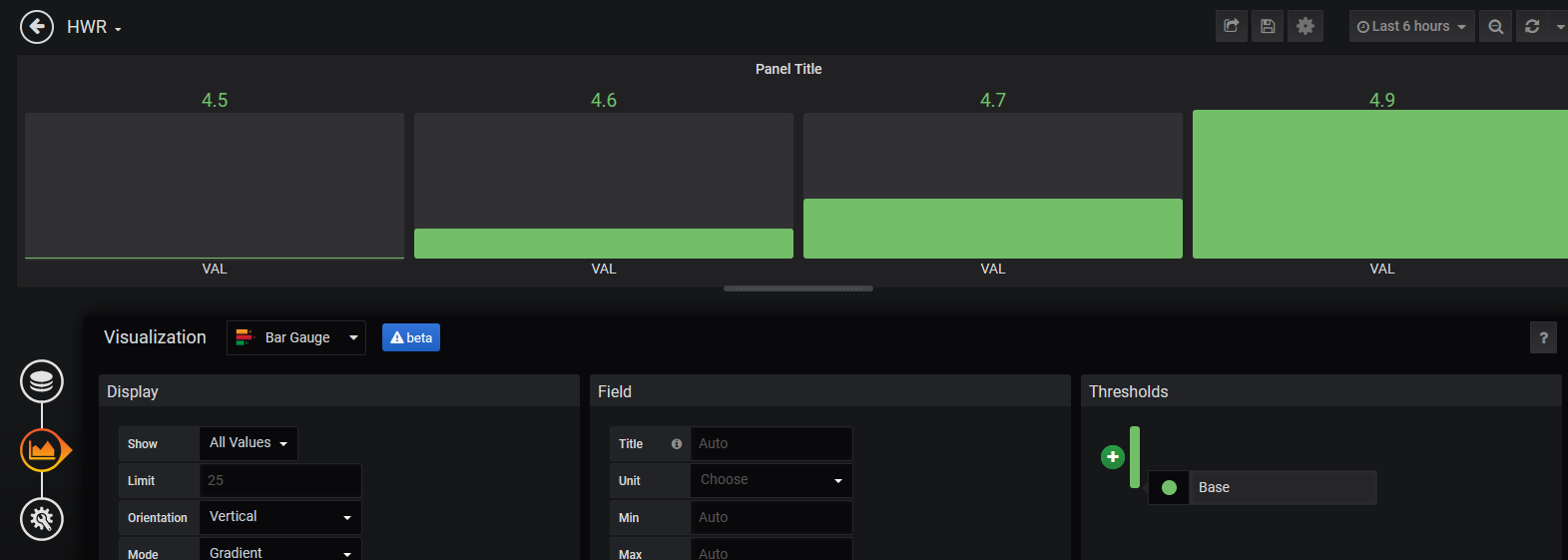Click the Limit input field
1568x560 pixels.
point(280,480)
